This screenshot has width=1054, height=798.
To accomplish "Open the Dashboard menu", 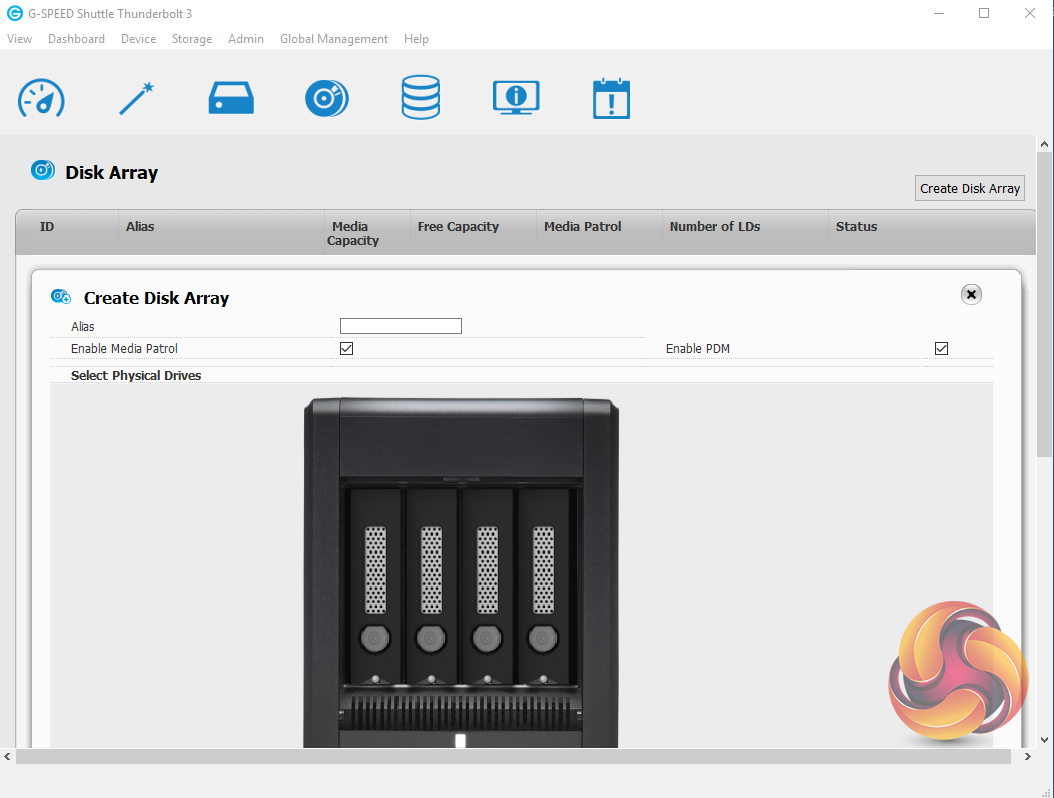I will pos(76,39).
